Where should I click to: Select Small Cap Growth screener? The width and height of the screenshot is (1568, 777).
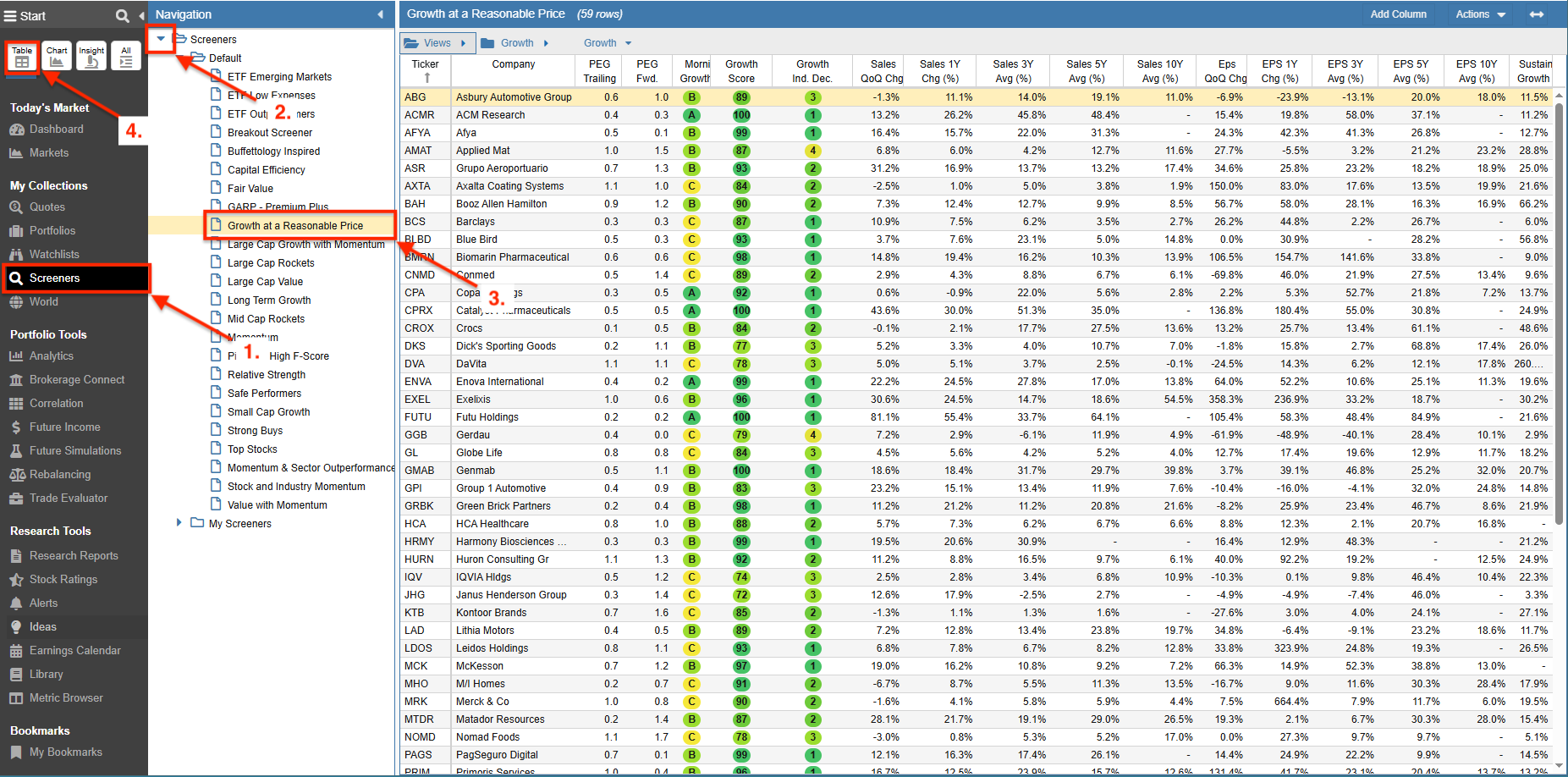[x=268, y=412]
